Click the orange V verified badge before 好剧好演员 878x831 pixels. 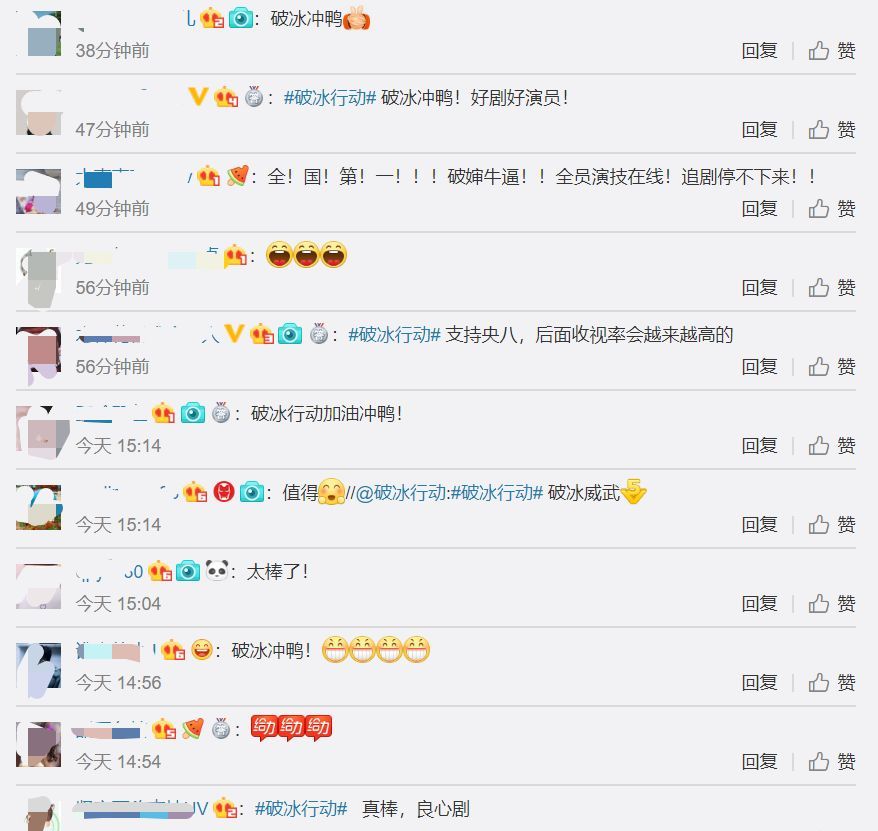198,97
